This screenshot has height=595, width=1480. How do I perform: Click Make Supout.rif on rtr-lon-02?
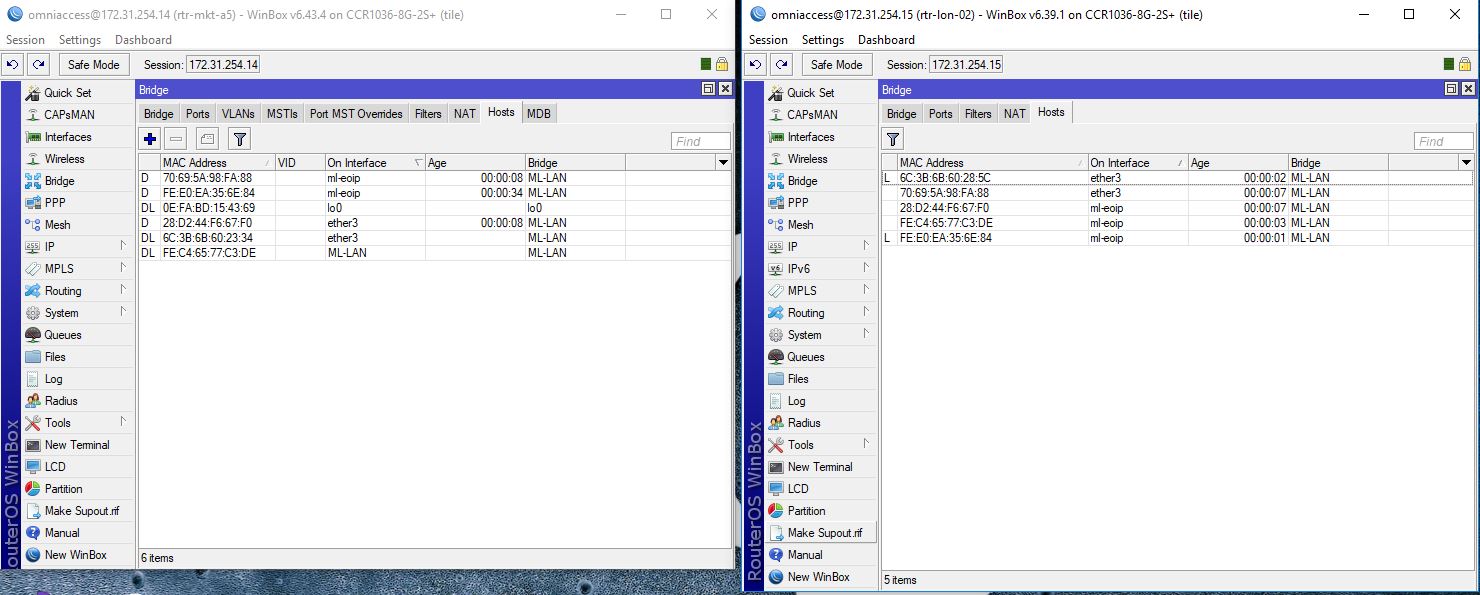pyautogui.click(x=820, y=533)
